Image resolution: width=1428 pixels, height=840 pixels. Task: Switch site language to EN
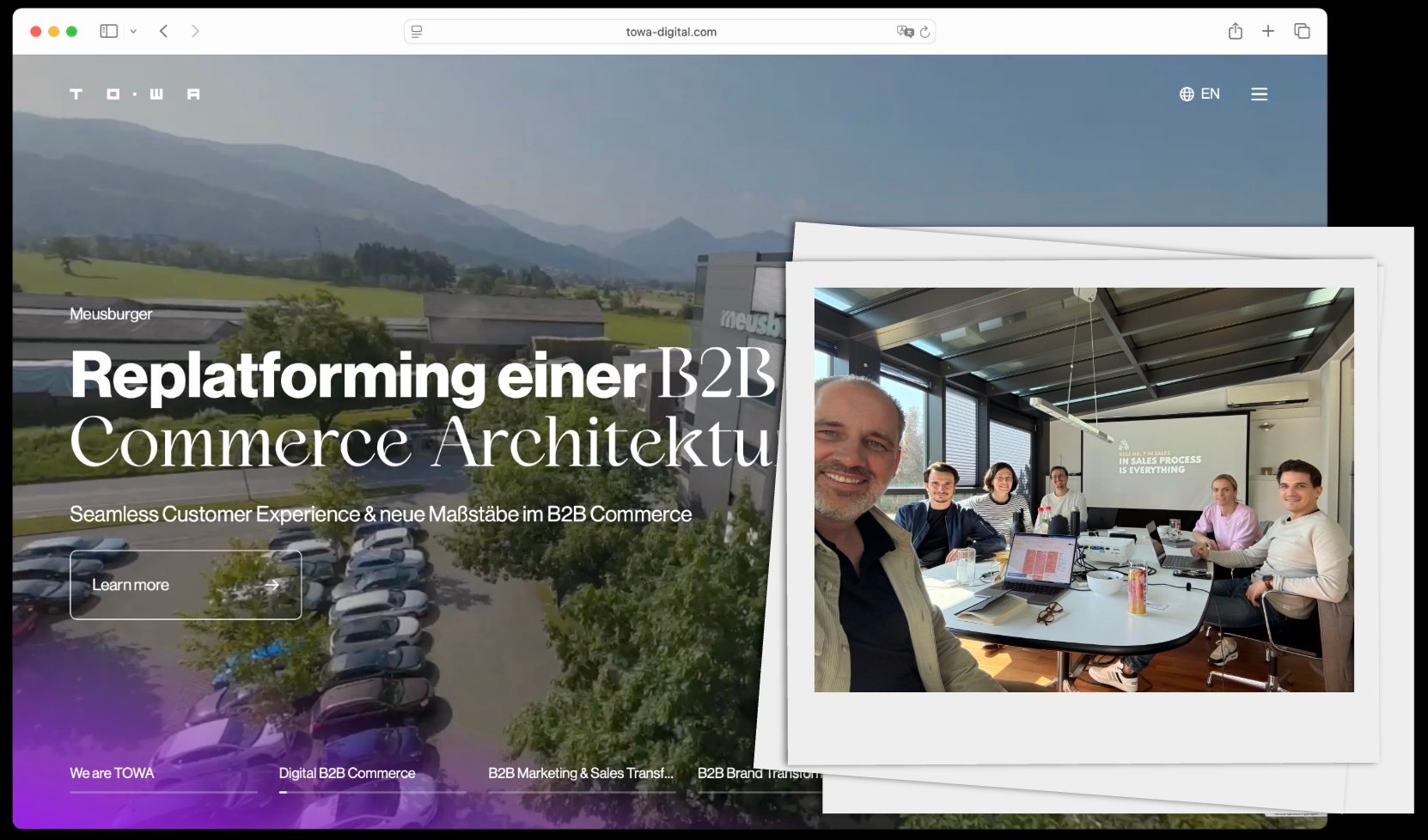click(x=1199, y=94)
